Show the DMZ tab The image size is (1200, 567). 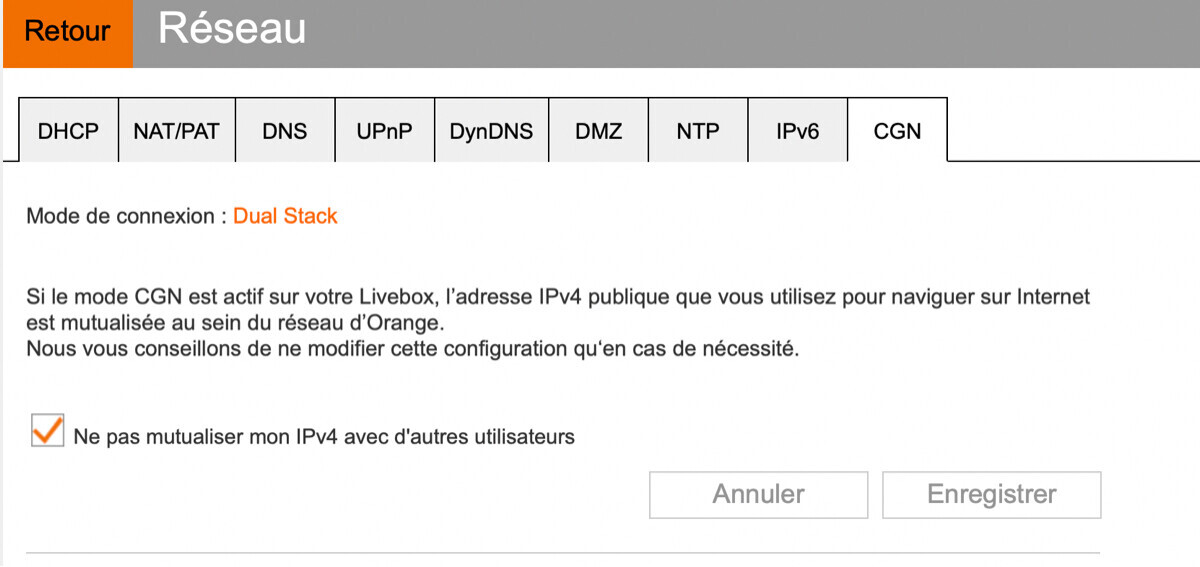(x=598, y=131)
